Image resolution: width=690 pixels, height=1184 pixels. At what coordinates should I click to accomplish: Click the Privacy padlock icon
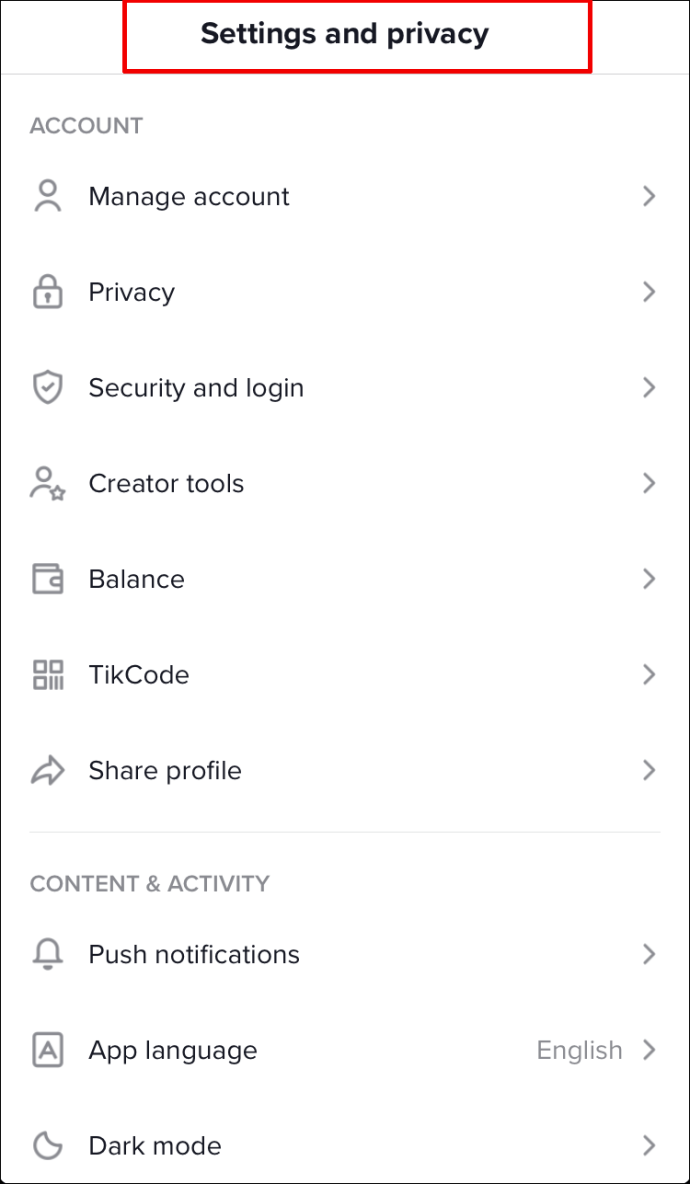[x=47, y=292]
